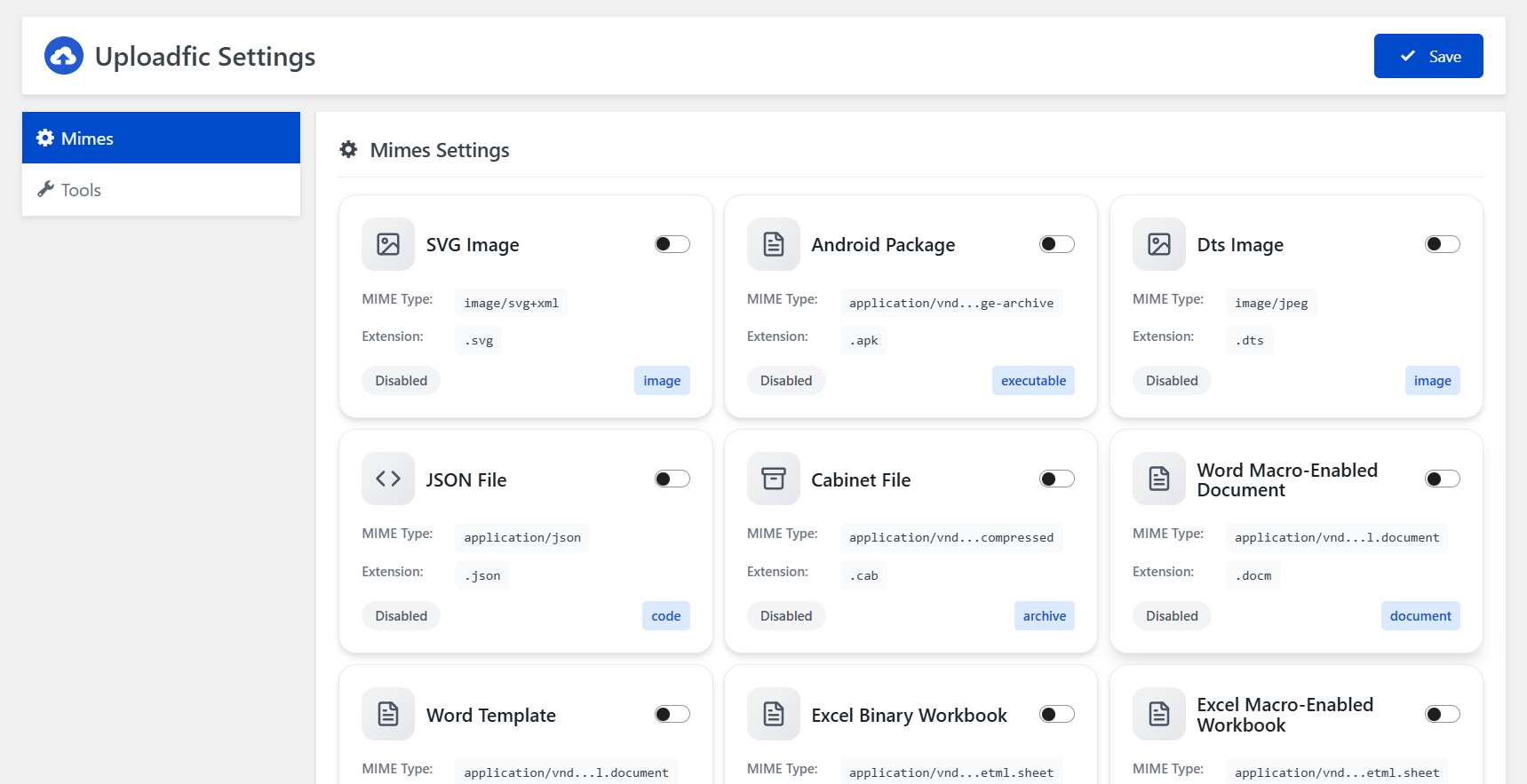Click Disabled status on JSON File card
1527x784 pixels.
(x=401, y=616)
